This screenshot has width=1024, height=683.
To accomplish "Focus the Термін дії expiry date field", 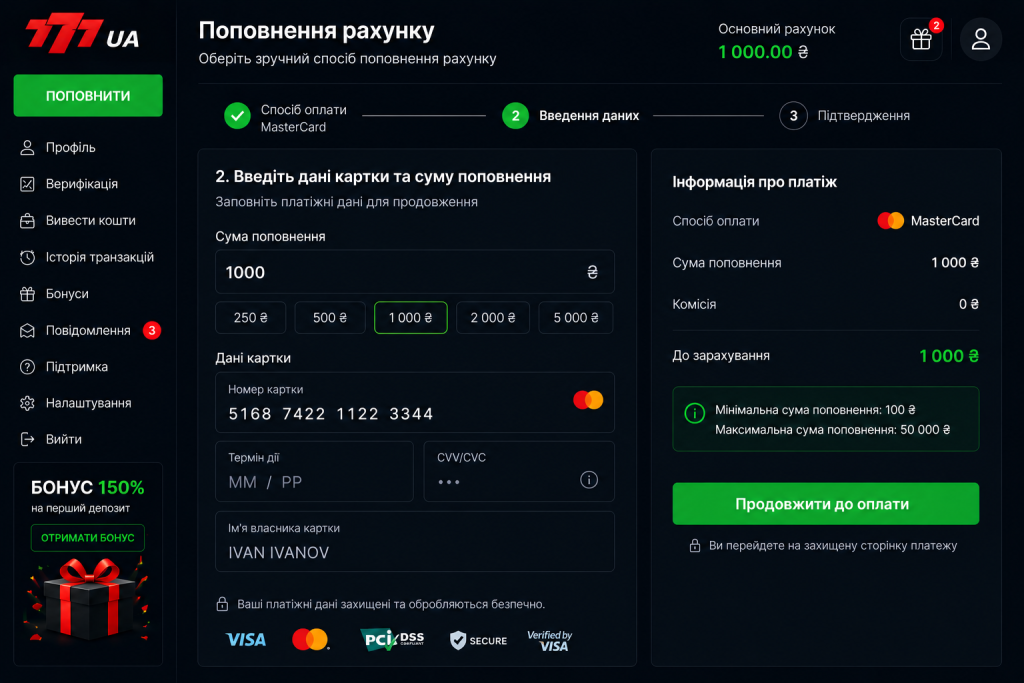I will 314,471.
